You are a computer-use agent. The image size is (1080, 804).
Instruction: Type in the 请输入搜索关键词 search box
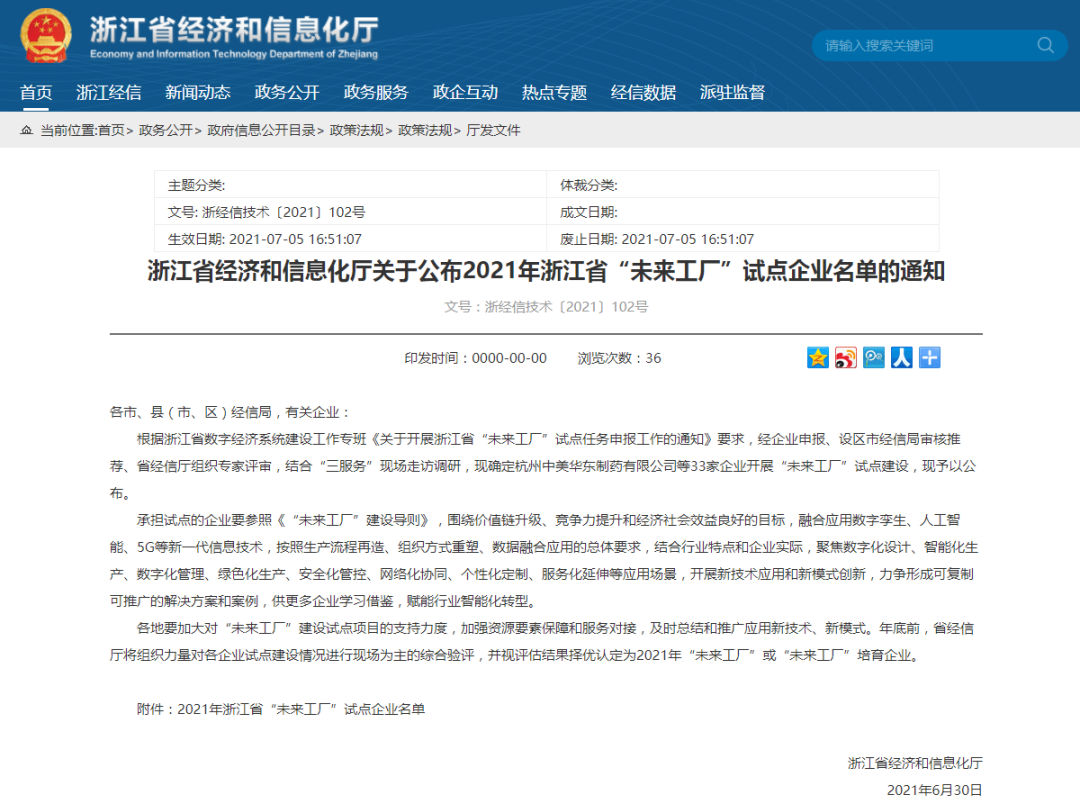pos(920,45)
